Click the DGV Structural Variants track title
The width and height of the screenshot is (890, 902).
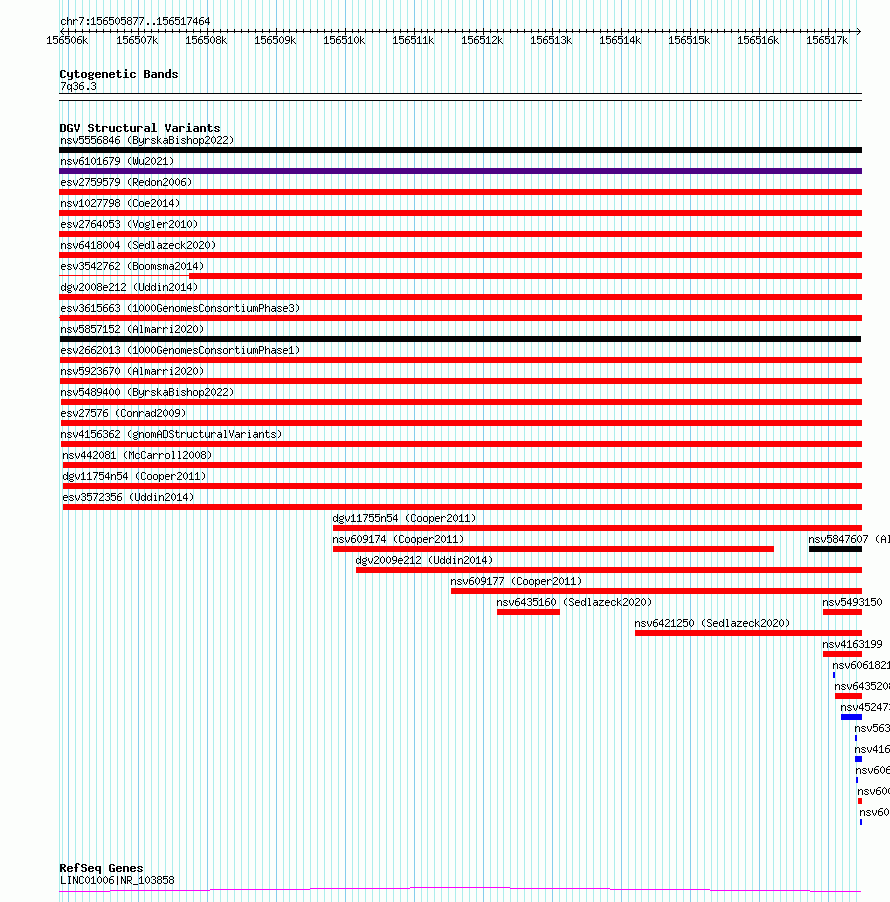click(140, 128)
